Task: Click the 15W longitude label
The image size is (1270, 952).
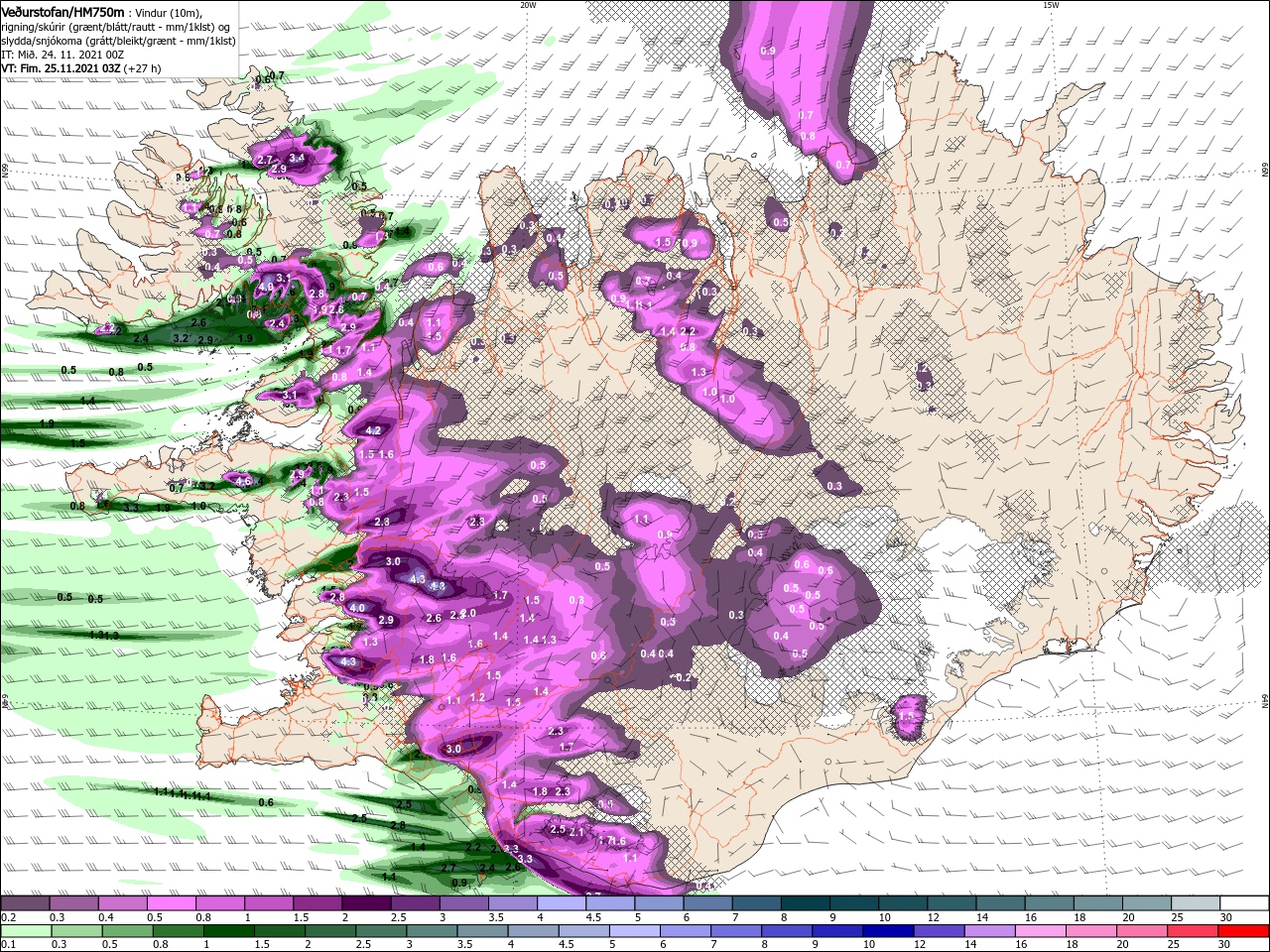Action: [1051, 5]
